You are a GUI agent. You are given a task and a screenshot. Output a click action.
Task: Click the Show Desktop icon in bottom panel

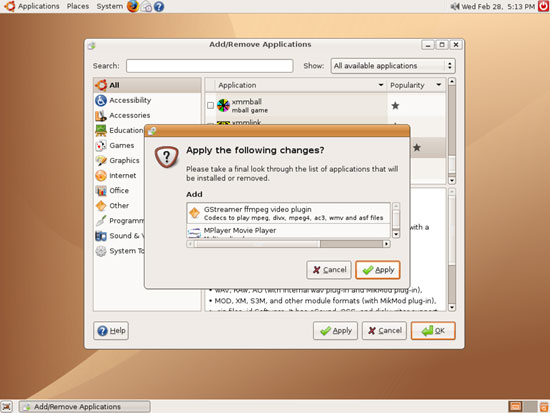coord(6,407)
